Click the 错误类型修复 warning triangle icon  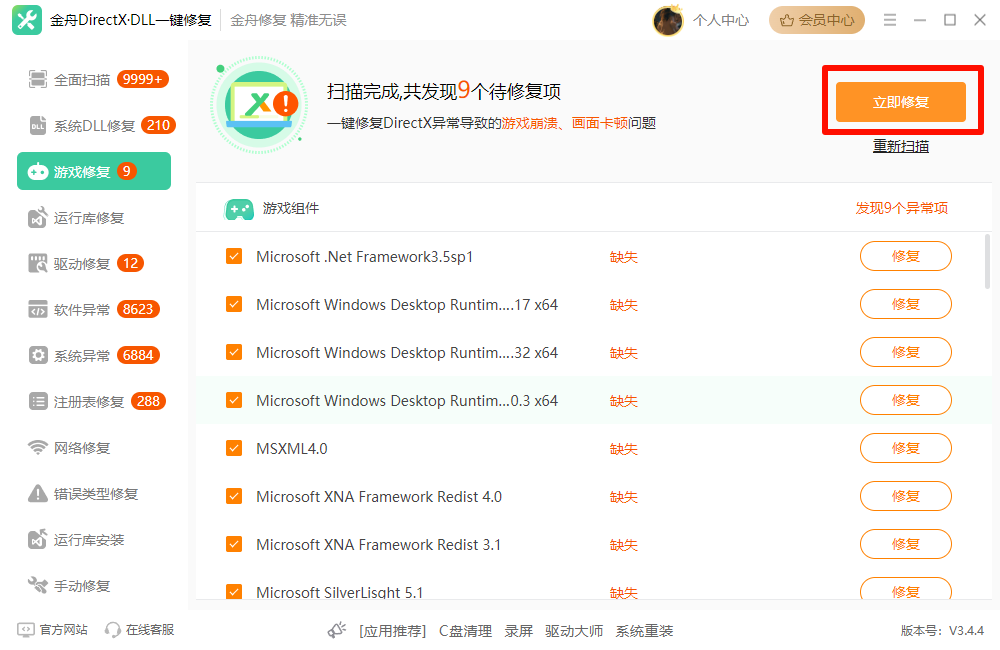tap(38, 493)
